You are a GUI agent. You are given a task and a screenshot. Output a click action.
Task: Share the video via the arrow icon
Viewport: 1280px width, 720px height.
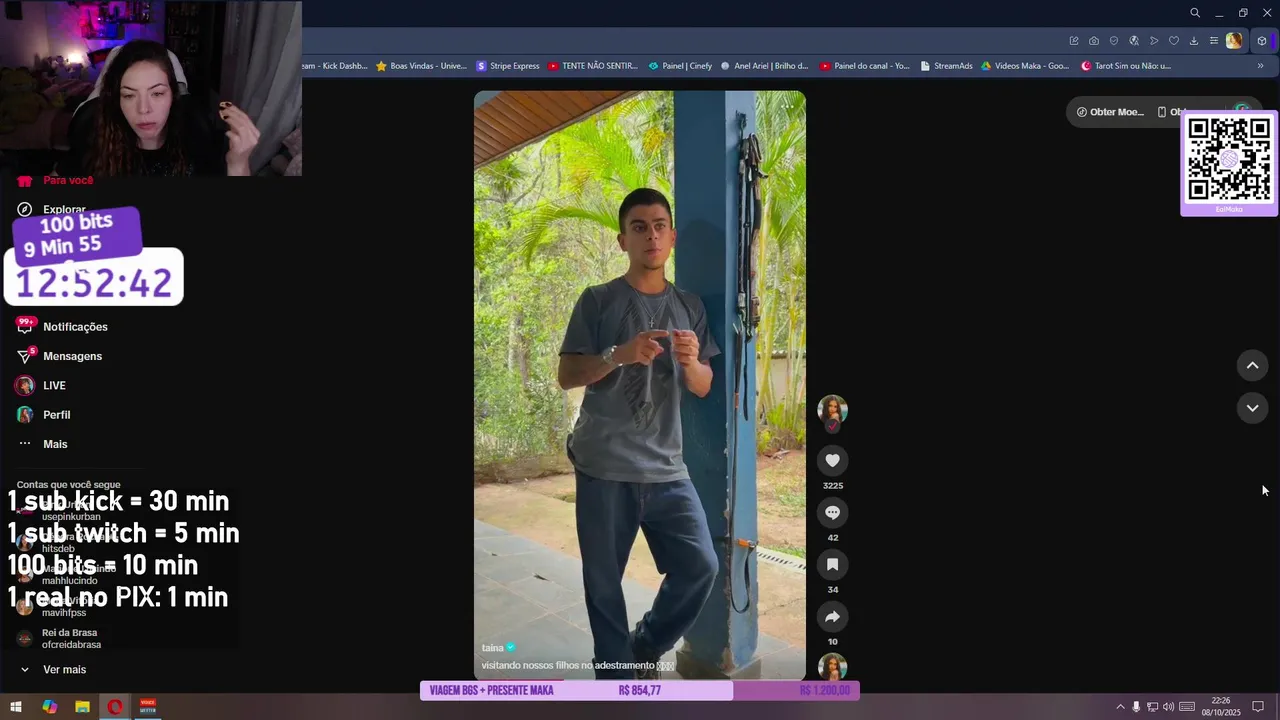(x=832, y=616)
